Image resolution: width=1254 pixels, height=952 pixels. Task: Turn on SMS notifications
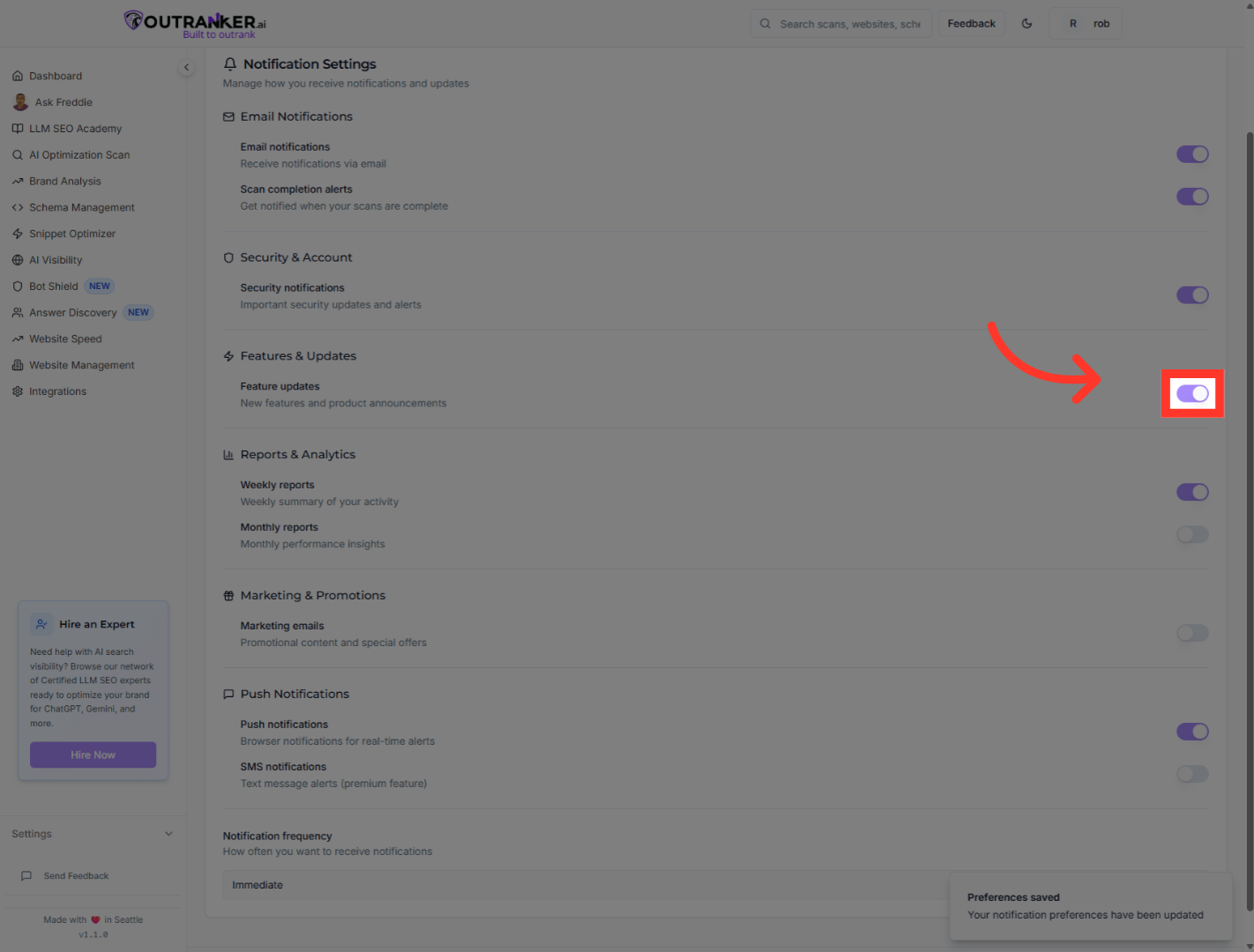1192,774
